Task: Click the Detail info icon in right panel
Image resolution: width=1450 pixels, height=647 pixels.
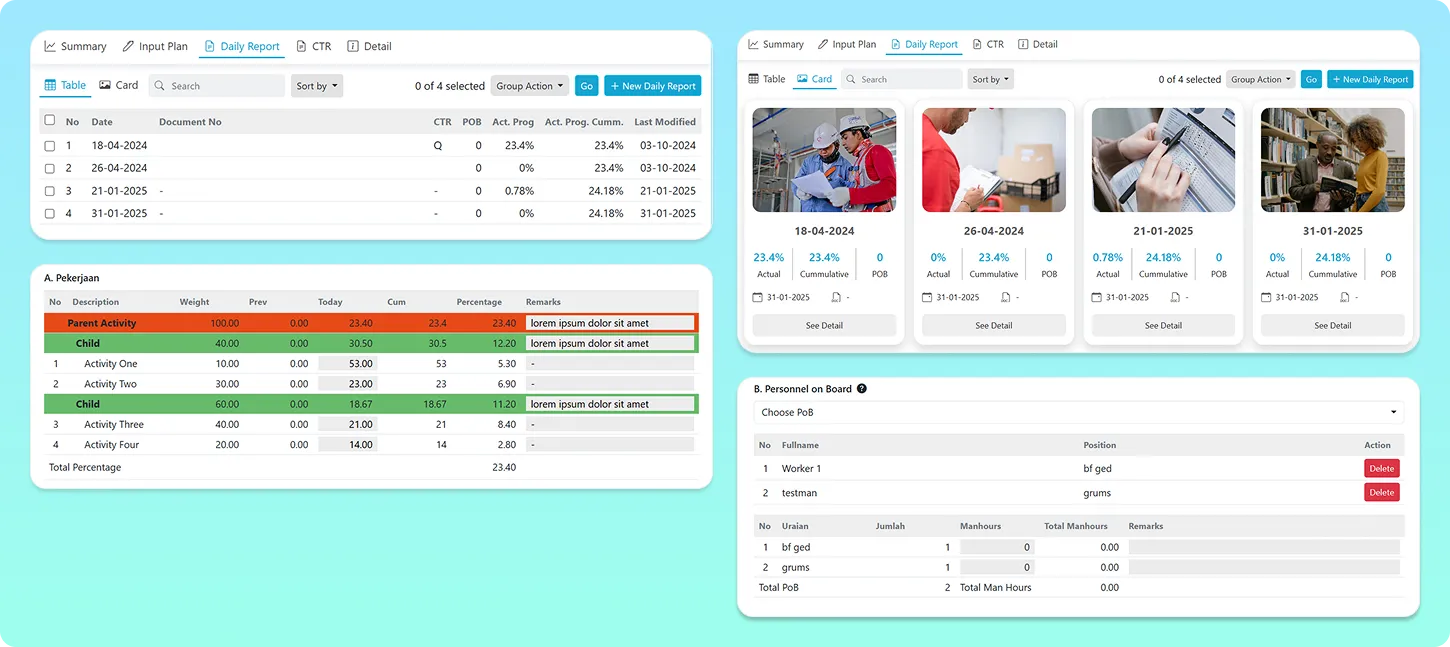Action: coord(1023,45)
